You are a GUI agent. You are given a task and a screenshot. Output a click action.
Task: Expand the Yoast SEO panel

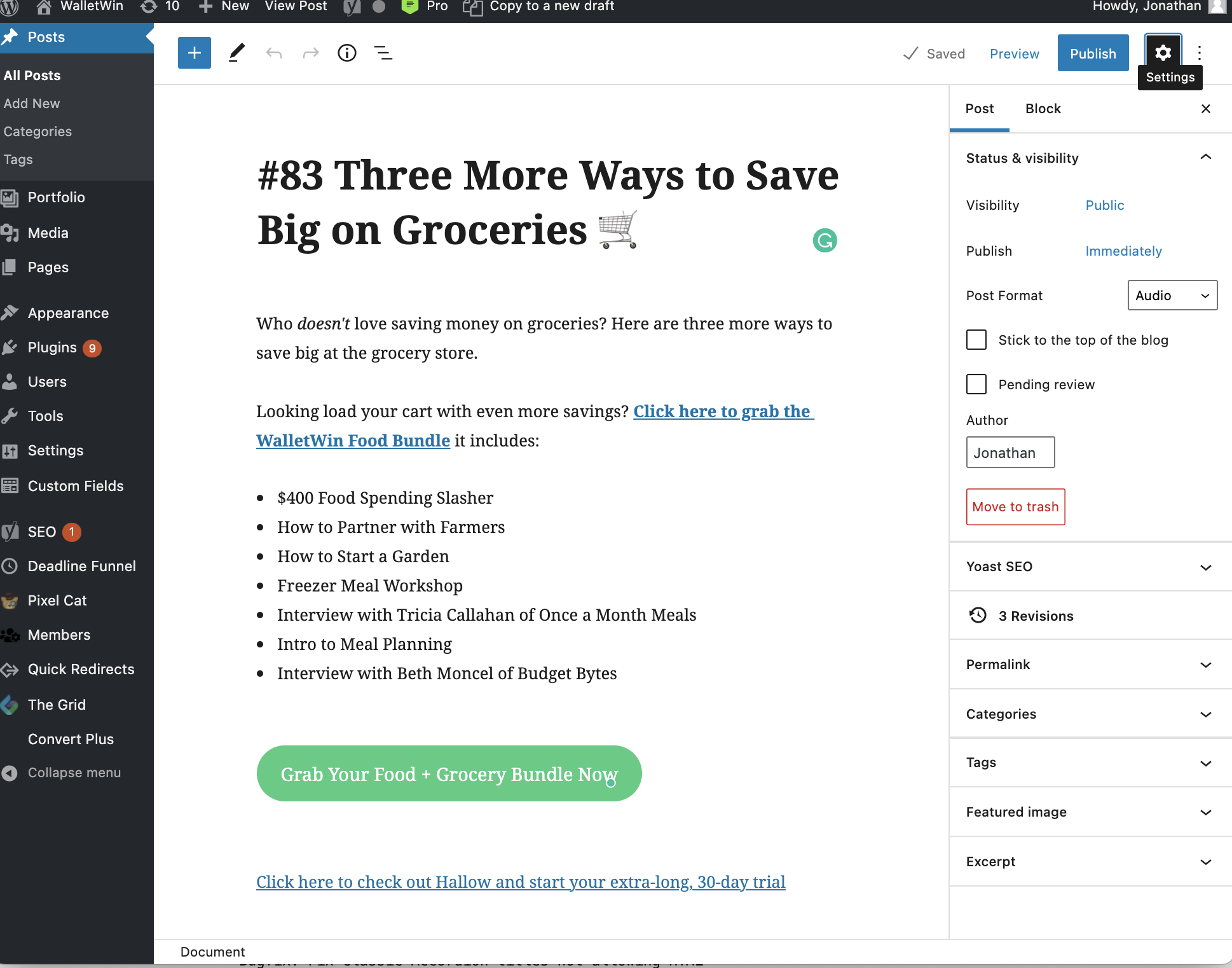(x=1090, y=567)
